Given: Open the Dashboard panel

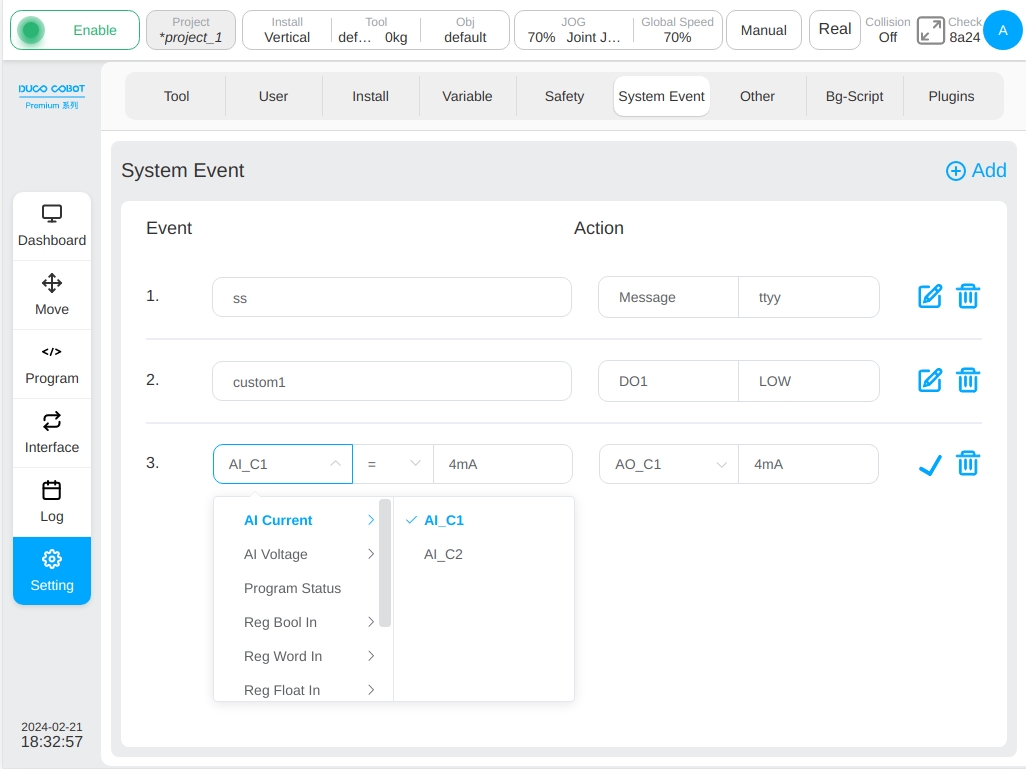Looking at the screenshot, I should click(x=52, y=226).
